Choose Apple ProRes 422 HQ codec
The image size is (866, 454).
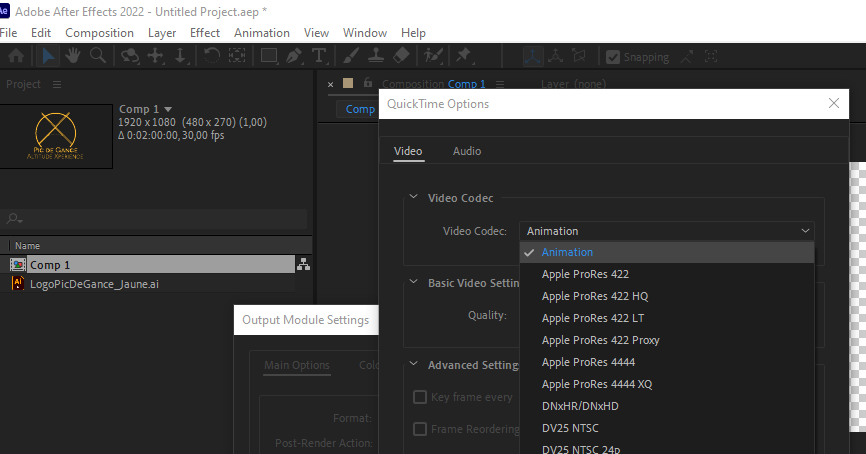[595, 296]
